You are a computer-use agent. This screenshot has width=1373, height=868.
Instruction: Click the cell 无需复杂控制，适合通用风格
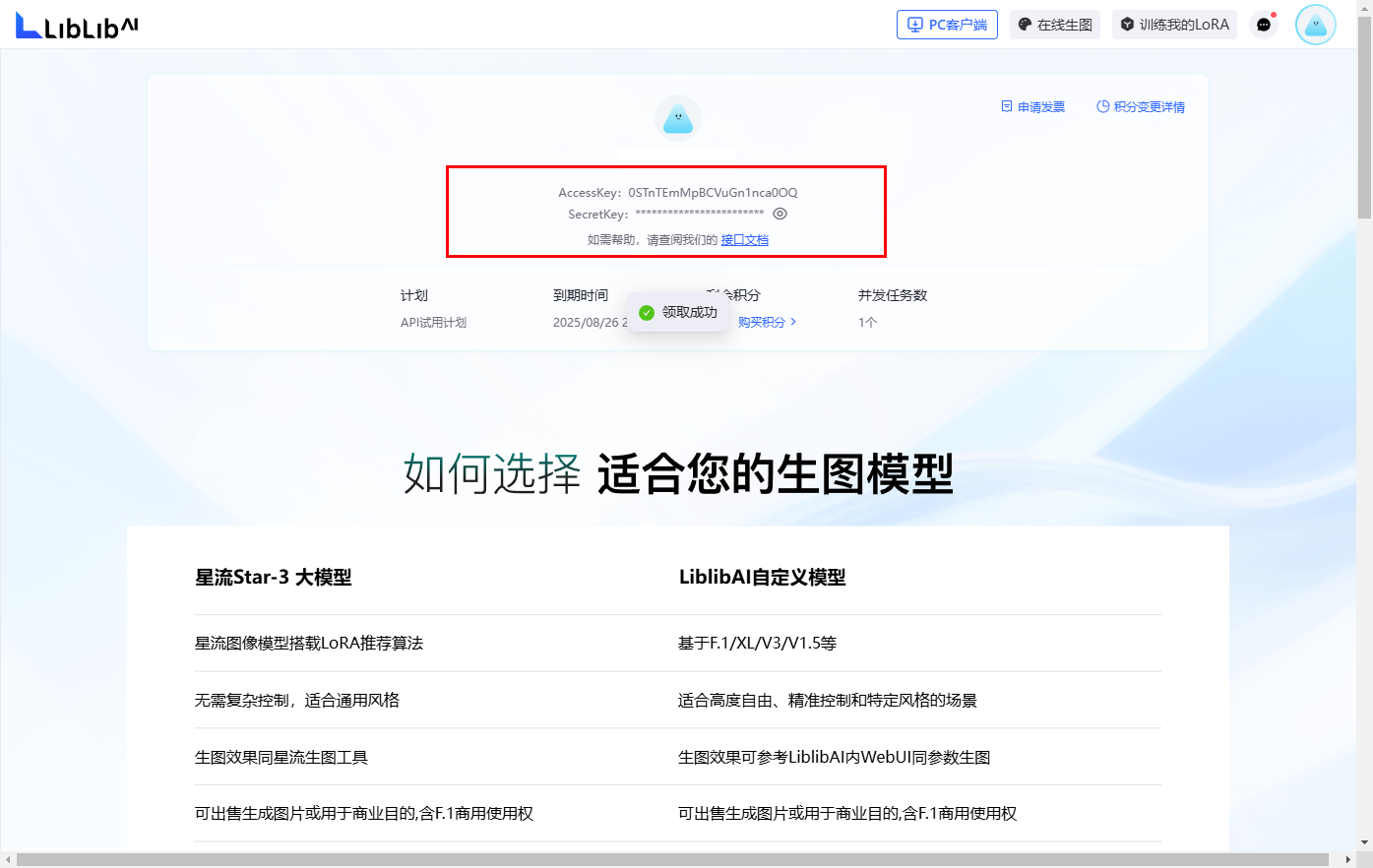point(297,701)
